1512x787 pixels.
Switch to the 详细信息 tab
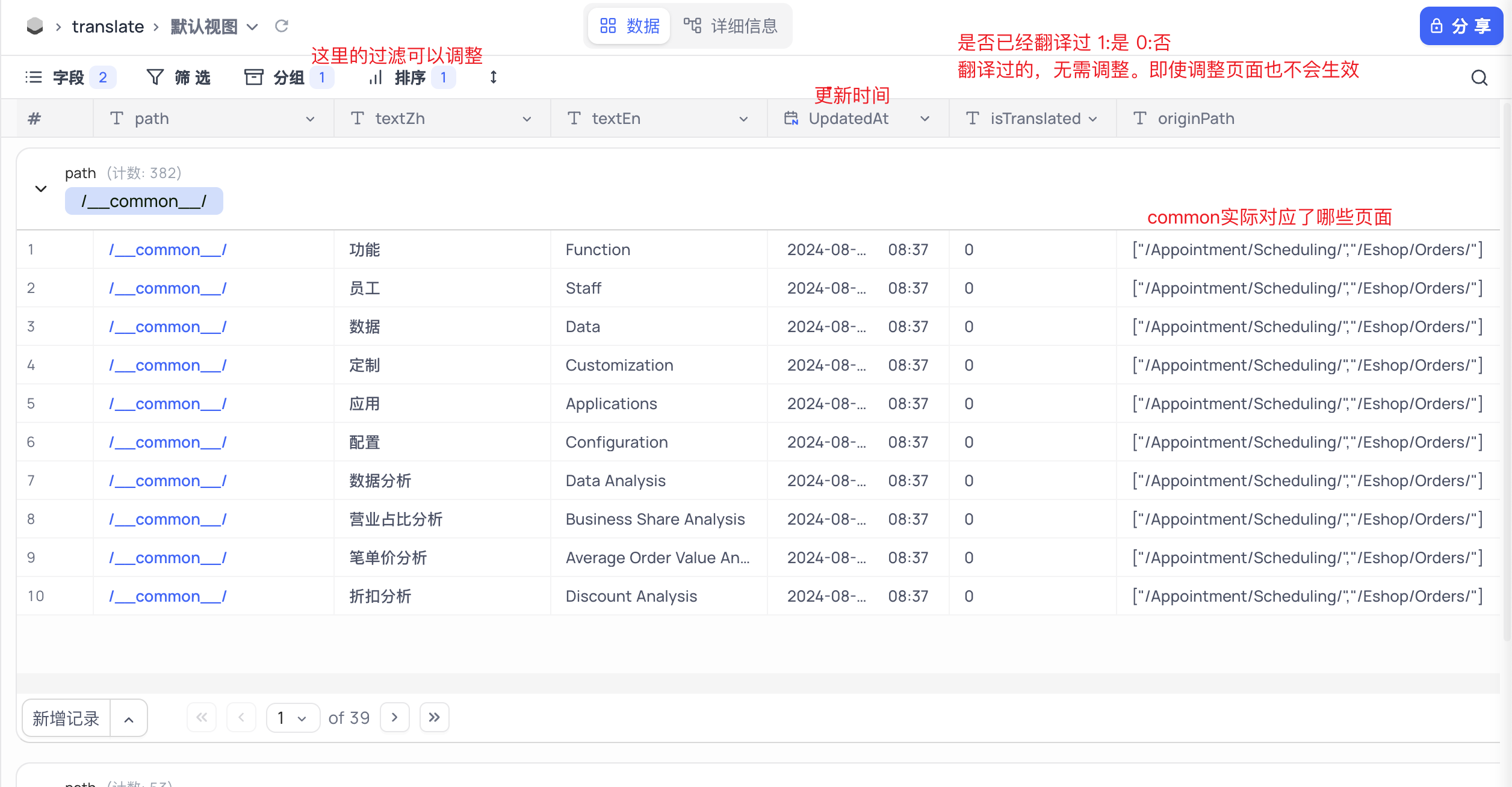731,26
